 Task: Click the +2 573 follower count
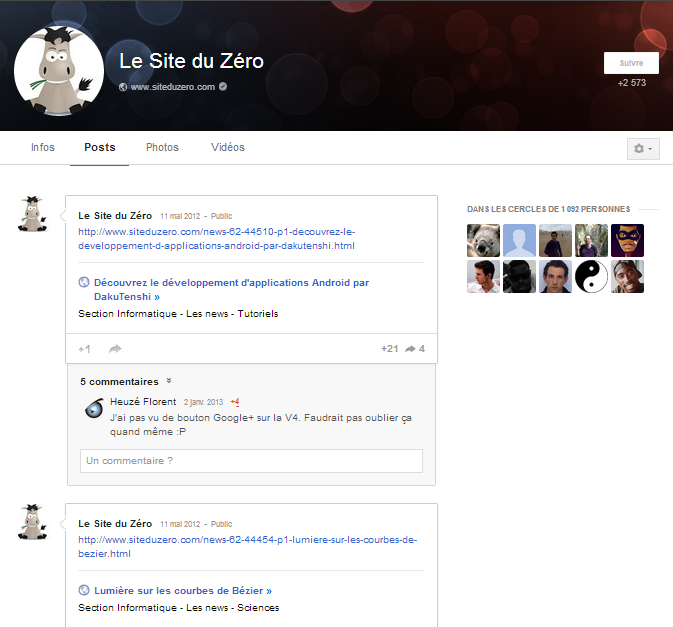pos(631,83)
